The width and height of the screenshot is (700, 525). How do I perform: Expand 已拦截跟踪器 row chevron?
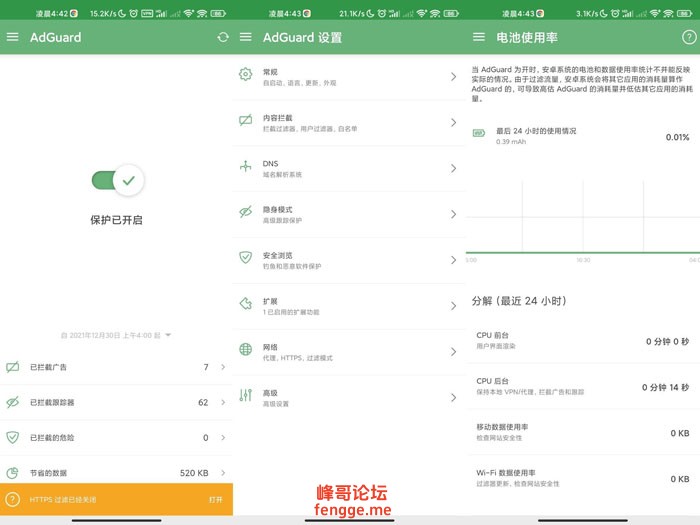pos(223,402)
